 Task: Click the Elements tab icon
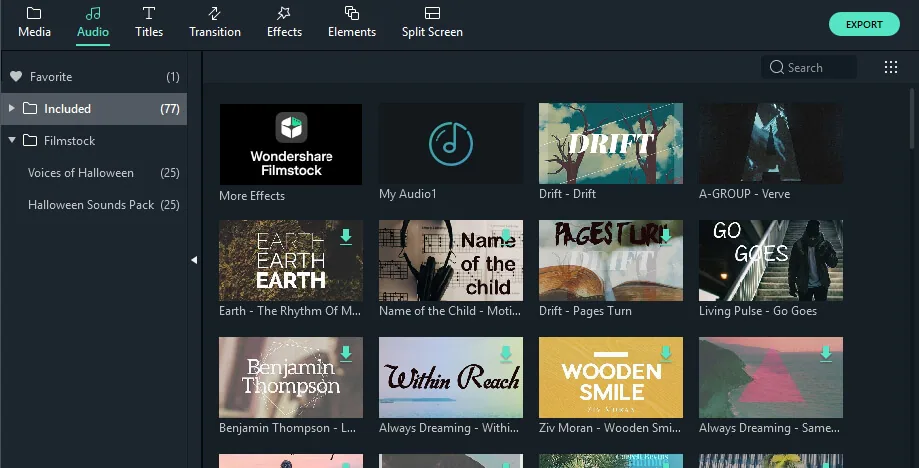pos(352,13)
